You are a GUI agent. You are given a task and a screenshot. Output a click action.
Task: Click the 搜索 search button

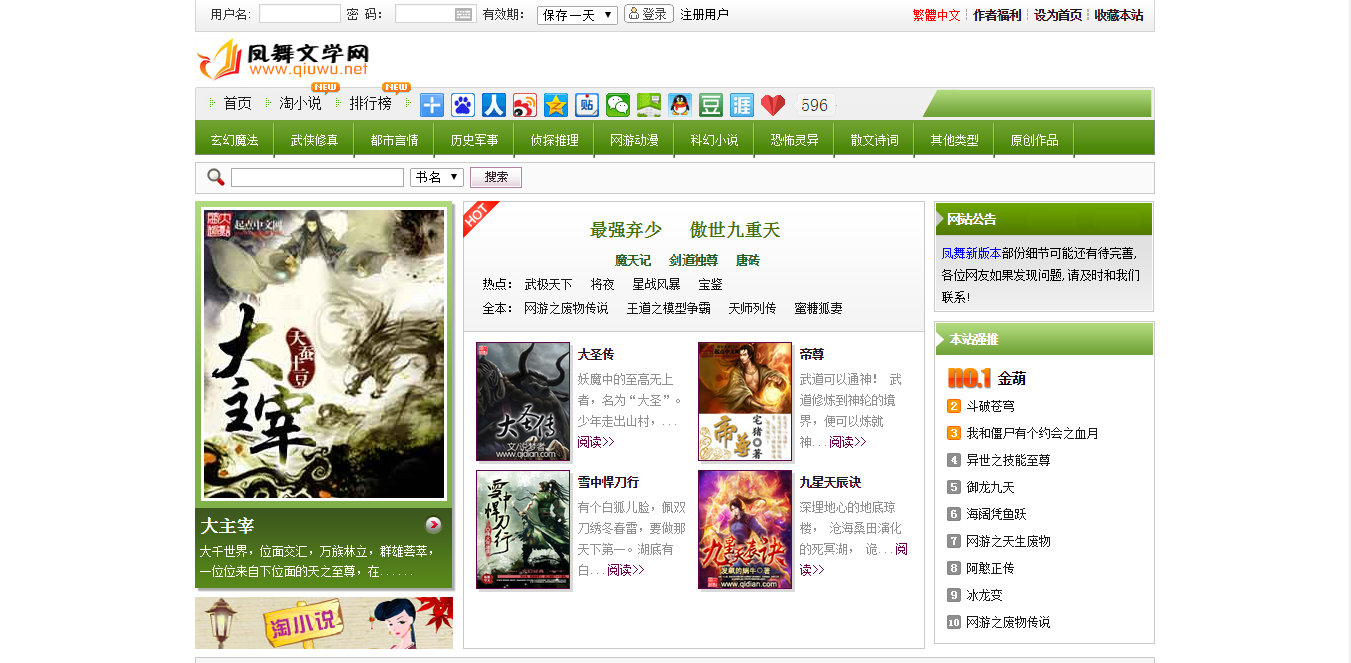click(x=496, y=177)
